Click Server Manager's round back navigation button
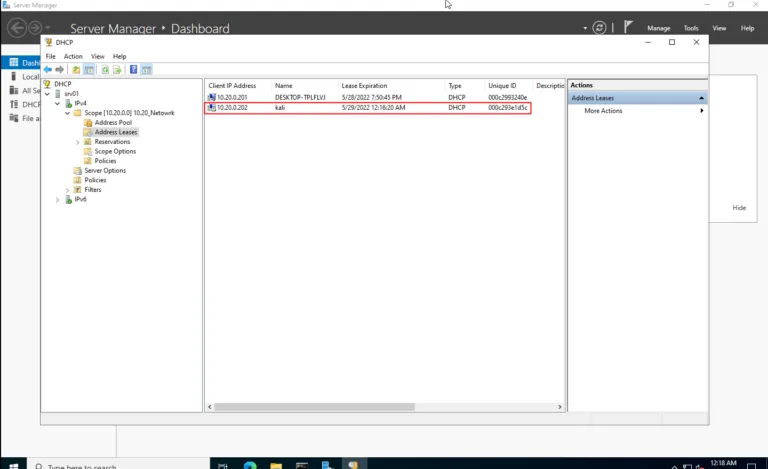768x469 pixels. click(x=17, y=27)
